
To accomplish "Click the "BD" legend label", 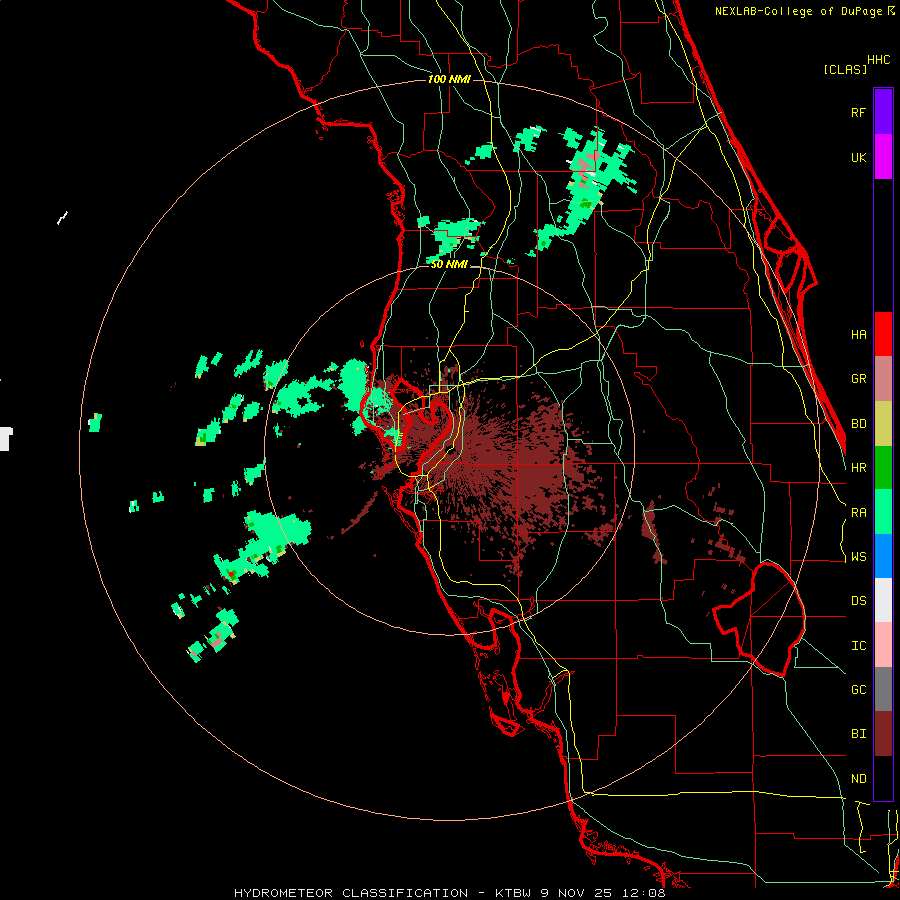I will pos(858,424).
